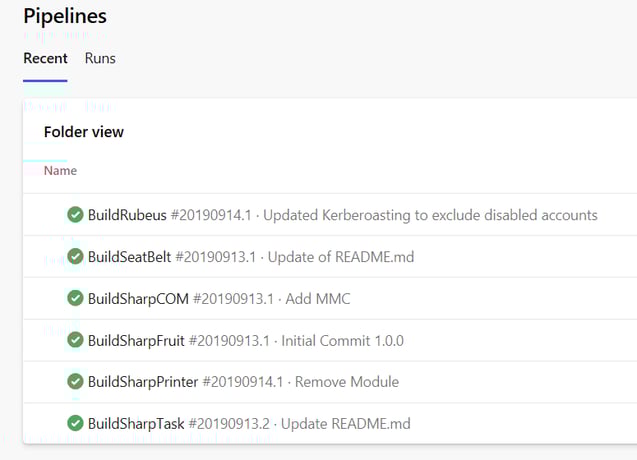Open the BuildSharpFruit pipeline
Image resolution: width=637 pixels, height=460 pixels.
click(x=138, y=340)
